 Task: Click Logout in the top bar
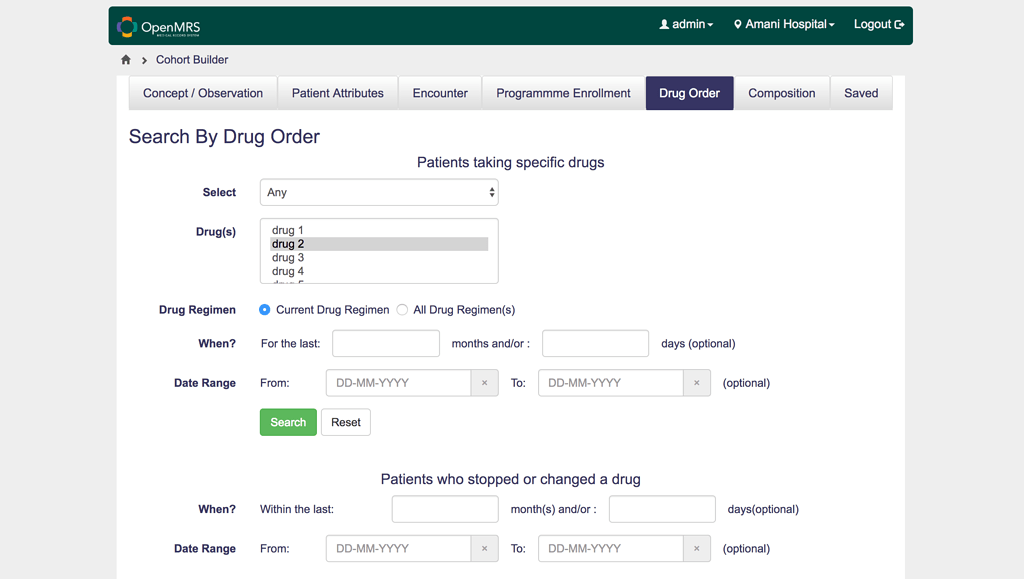point(874,24)
